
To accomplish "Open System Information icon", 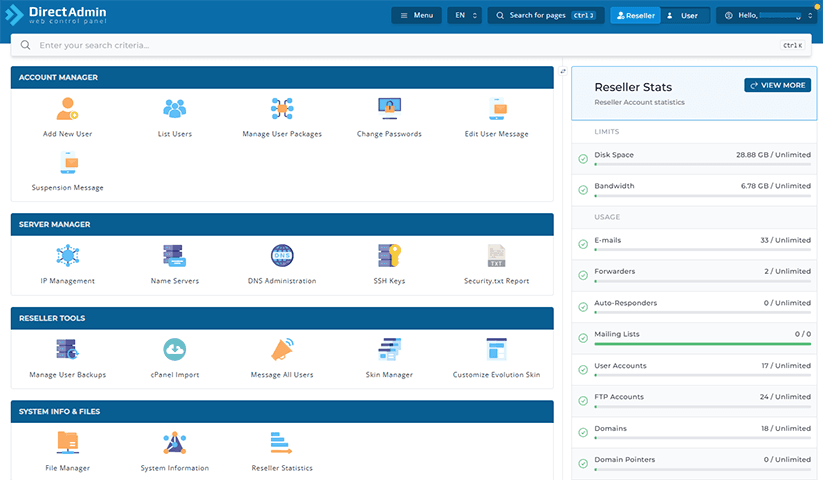I will click(x=175, y=443).
